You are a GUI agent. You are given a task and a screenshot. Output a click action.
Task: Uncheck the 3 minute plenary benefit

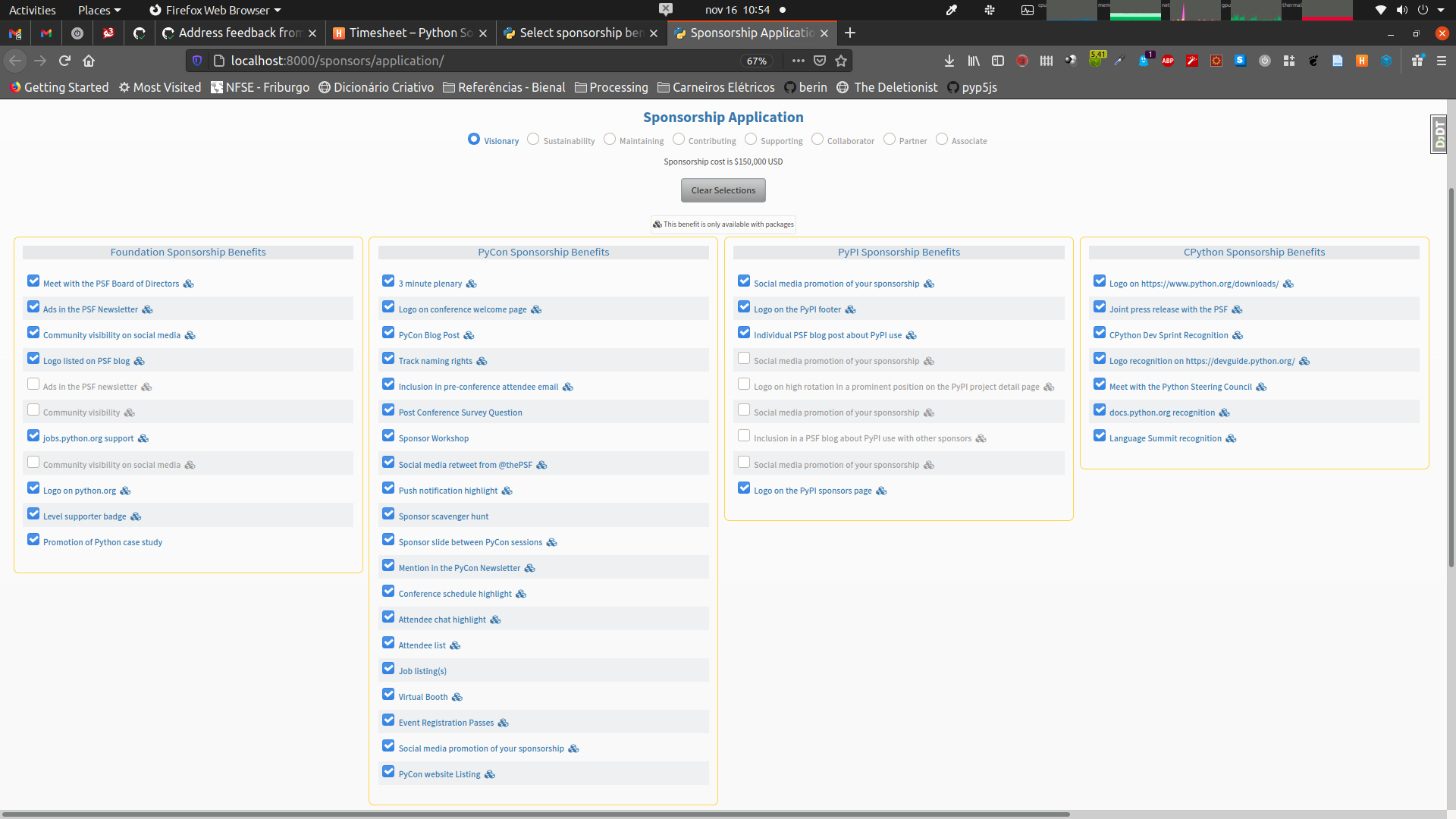(388, 281)
